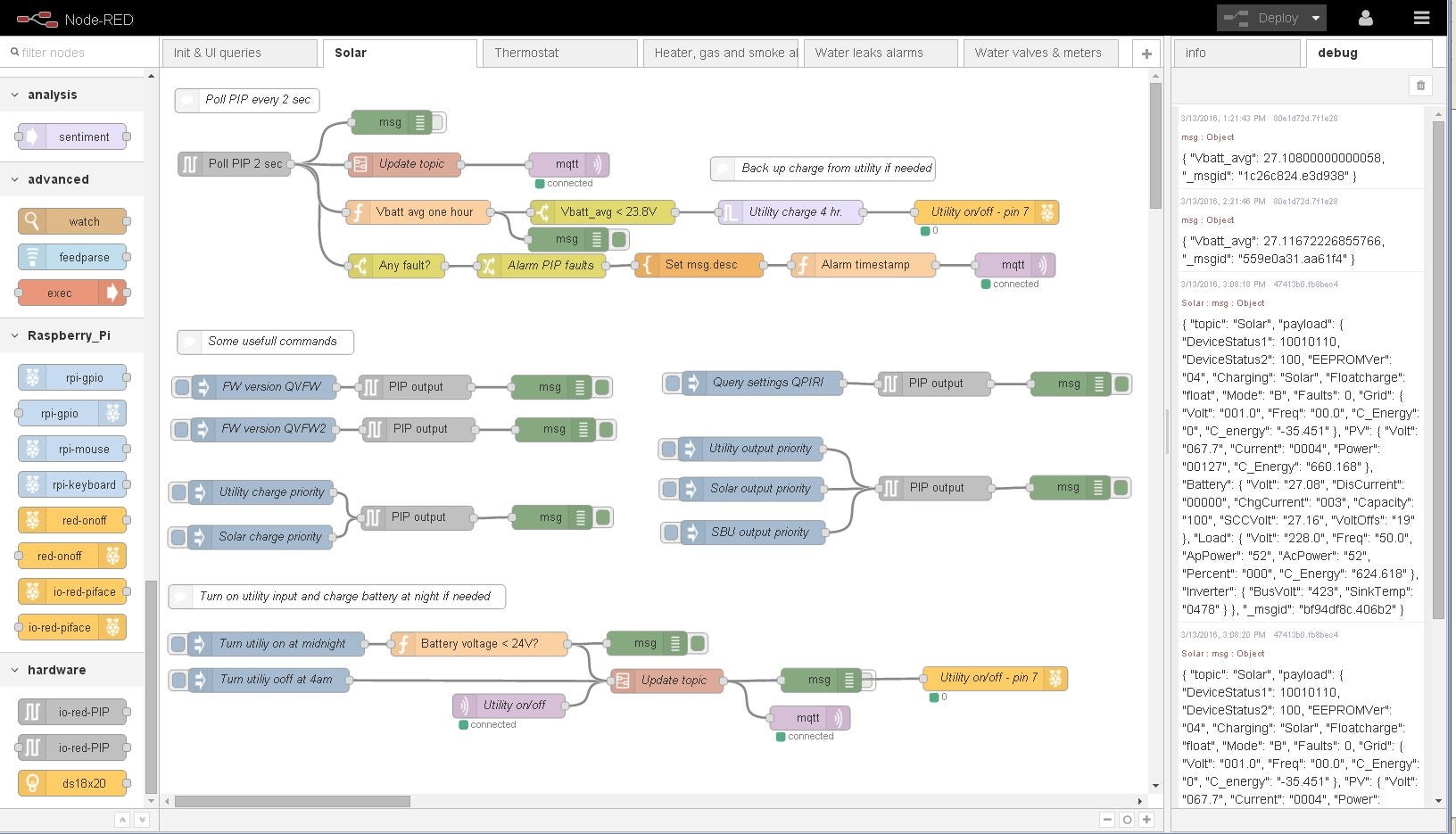Switch to the Thermostat flow tab

(559, 53)
